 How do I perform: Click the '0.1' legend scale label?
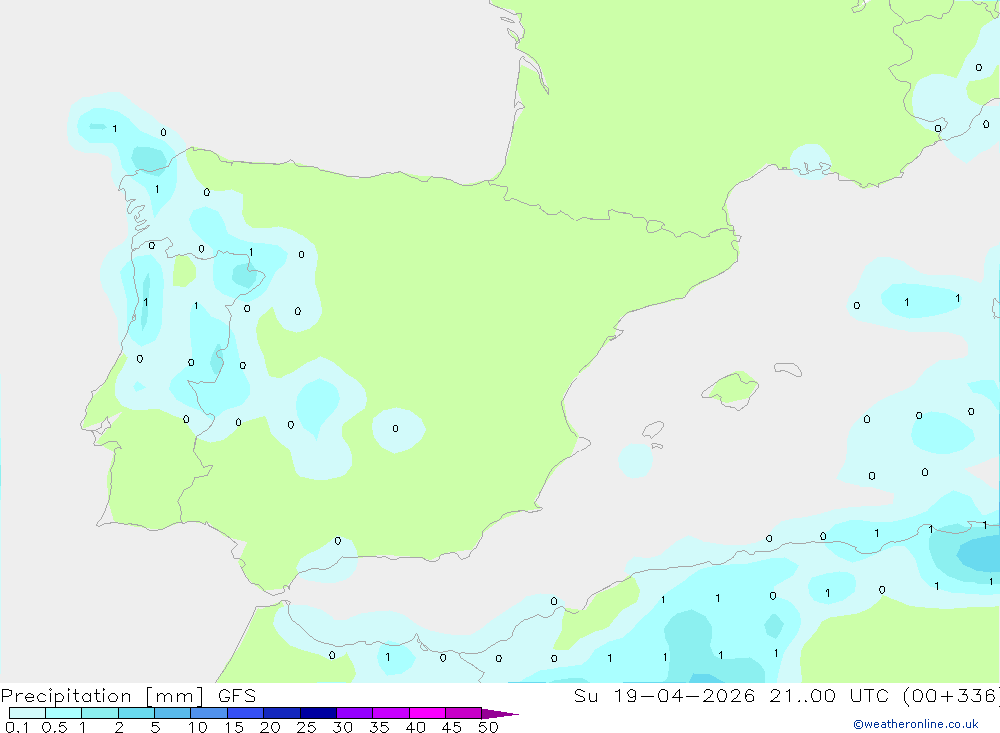pos(17,727)
